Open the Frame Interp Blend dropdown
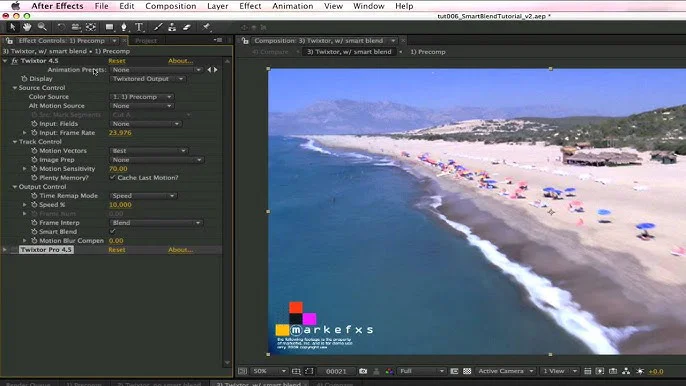 156,223
